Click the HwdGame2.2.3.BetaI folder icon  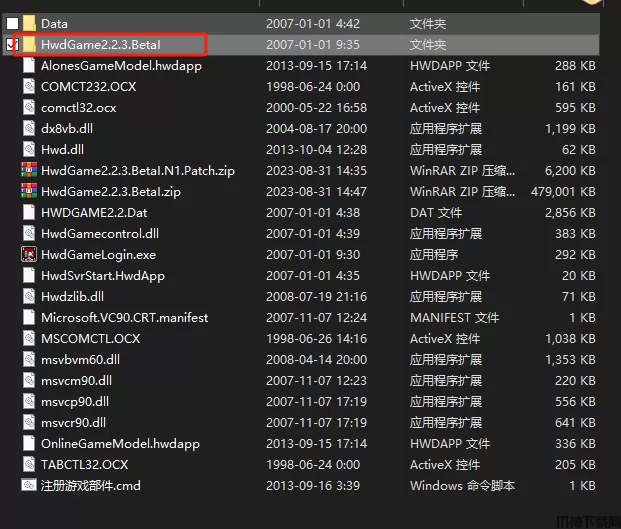pos(29,44)
